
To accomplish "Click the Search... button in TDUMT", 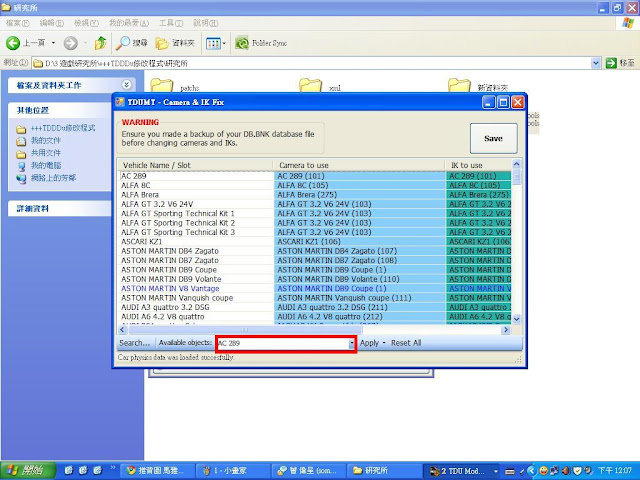I will coord(135,343).
